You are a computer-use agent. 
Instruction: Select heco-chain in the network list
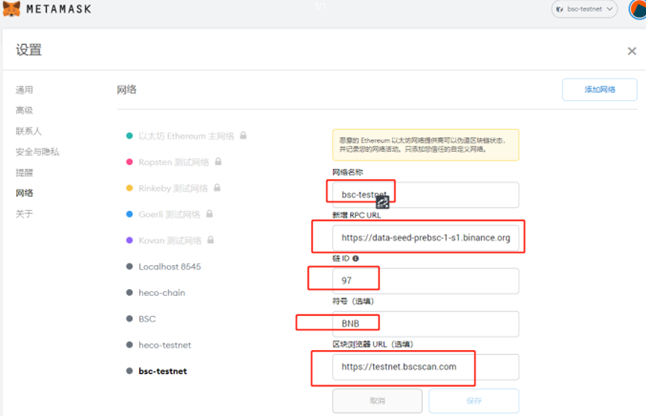click(x=162, y=293)
